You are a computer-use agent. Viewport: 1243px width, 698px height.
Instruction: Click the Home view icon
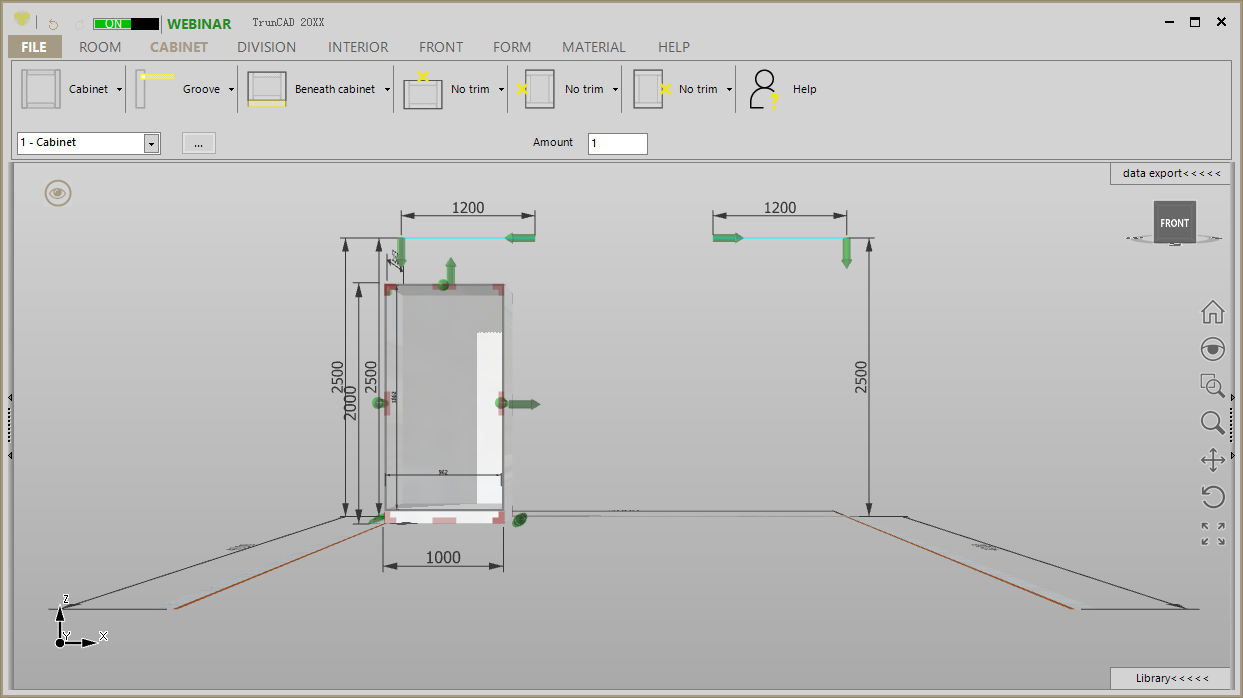pos(1212,312)
